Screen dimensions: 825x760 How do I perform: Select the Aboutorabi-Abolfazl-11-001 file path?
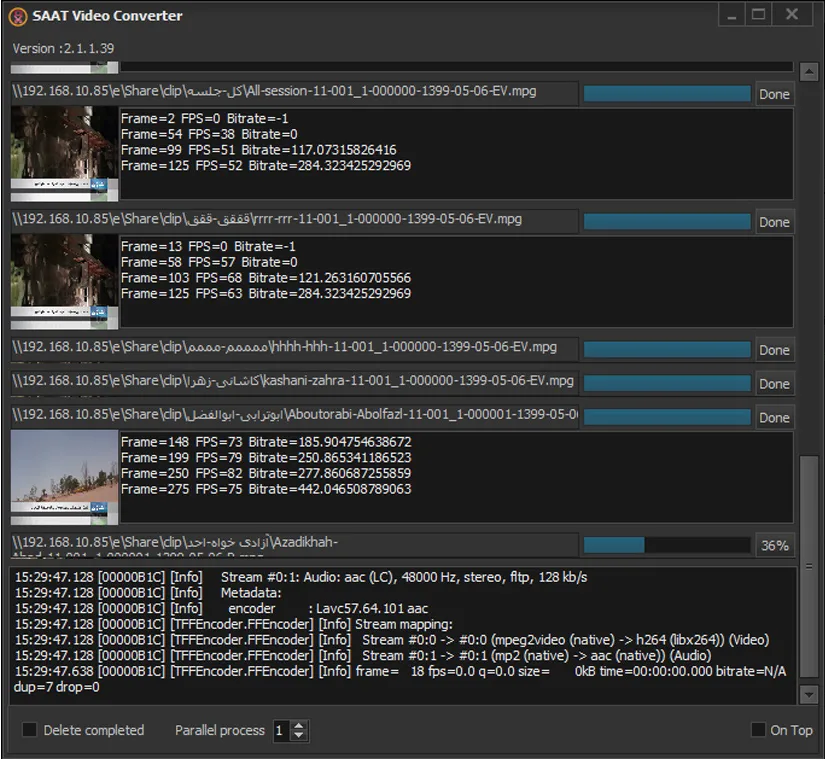(294, 415)
